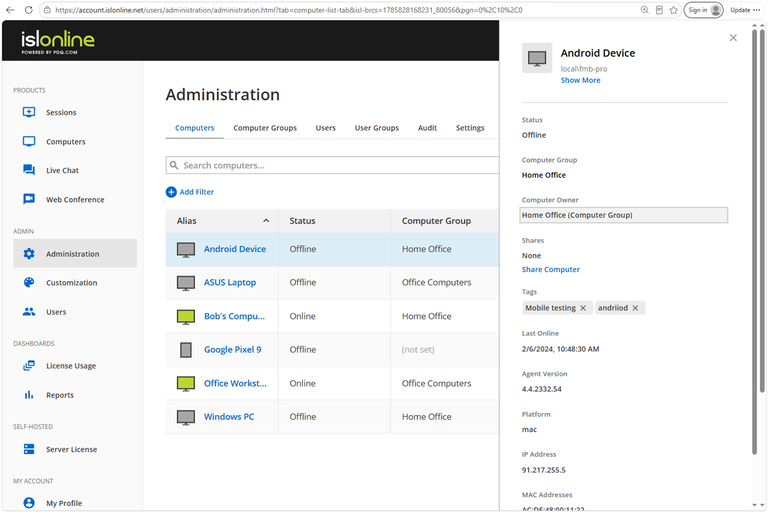
Task: Click the browser Update button
Action: click(745, 10)
